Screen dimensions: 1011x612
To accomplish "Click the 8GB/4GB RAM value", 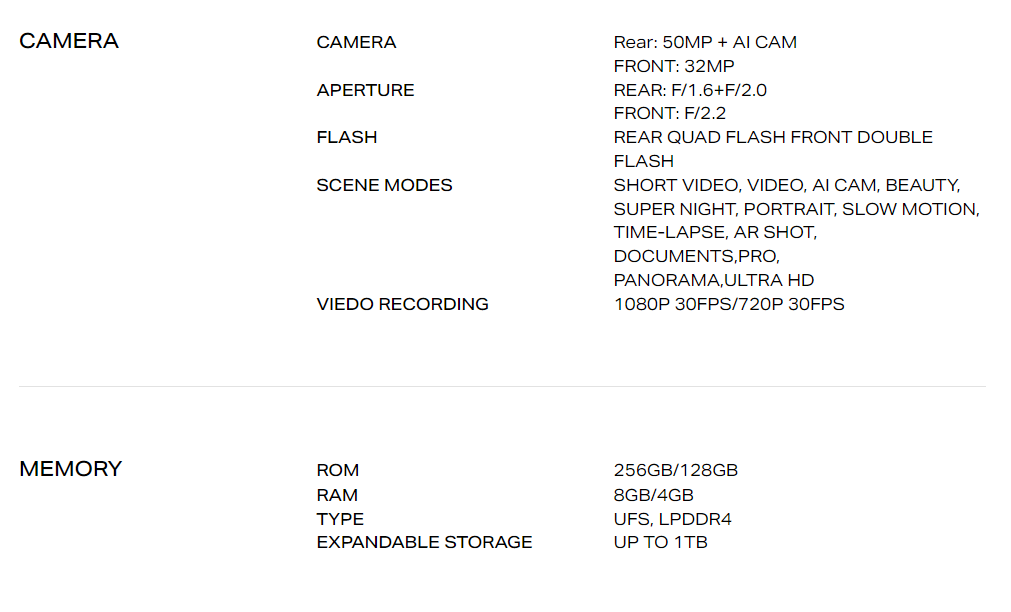I will [653, 495].
